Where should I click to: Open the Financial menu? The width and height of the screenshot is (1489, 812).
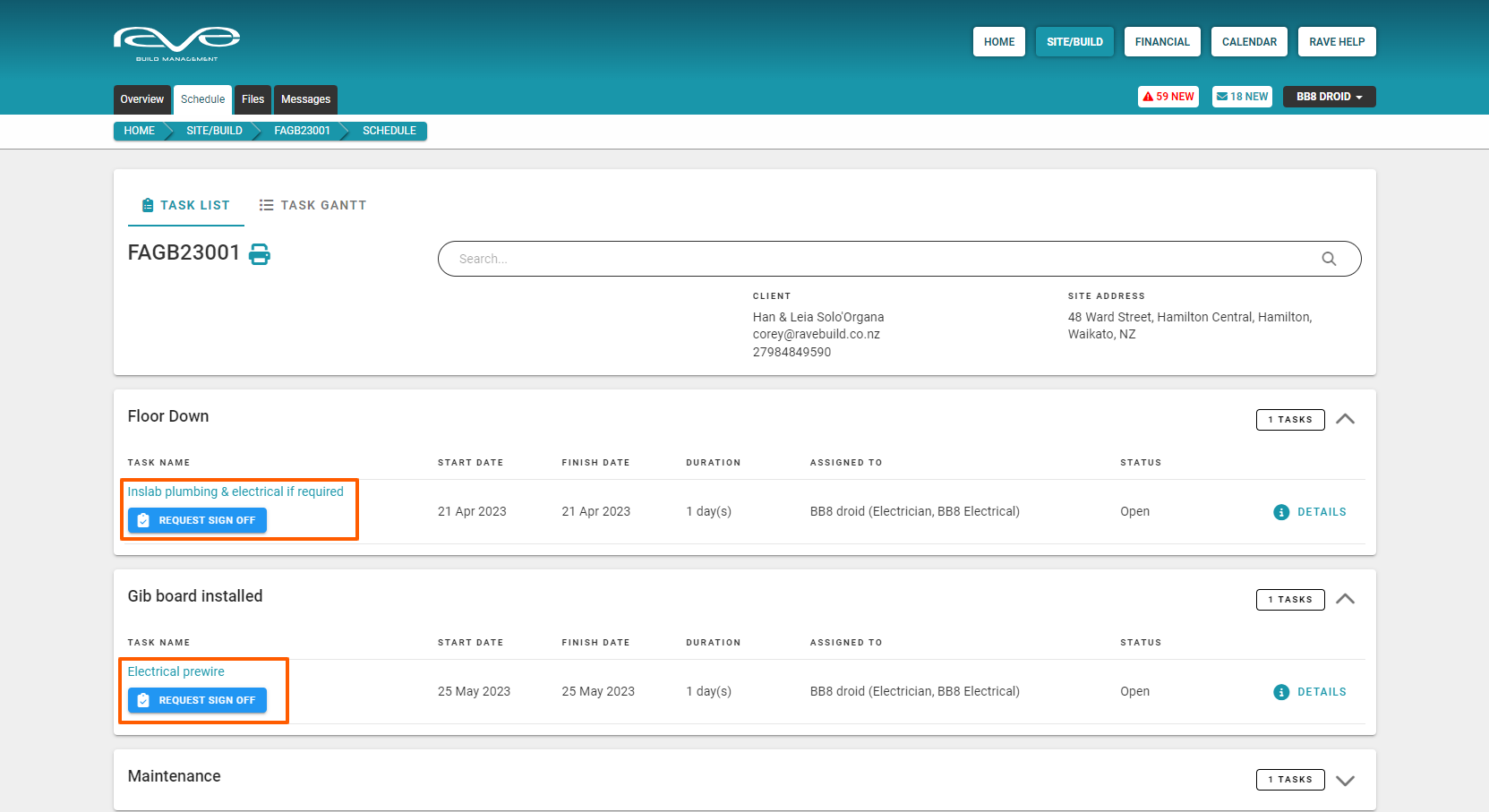point(1161,42)
